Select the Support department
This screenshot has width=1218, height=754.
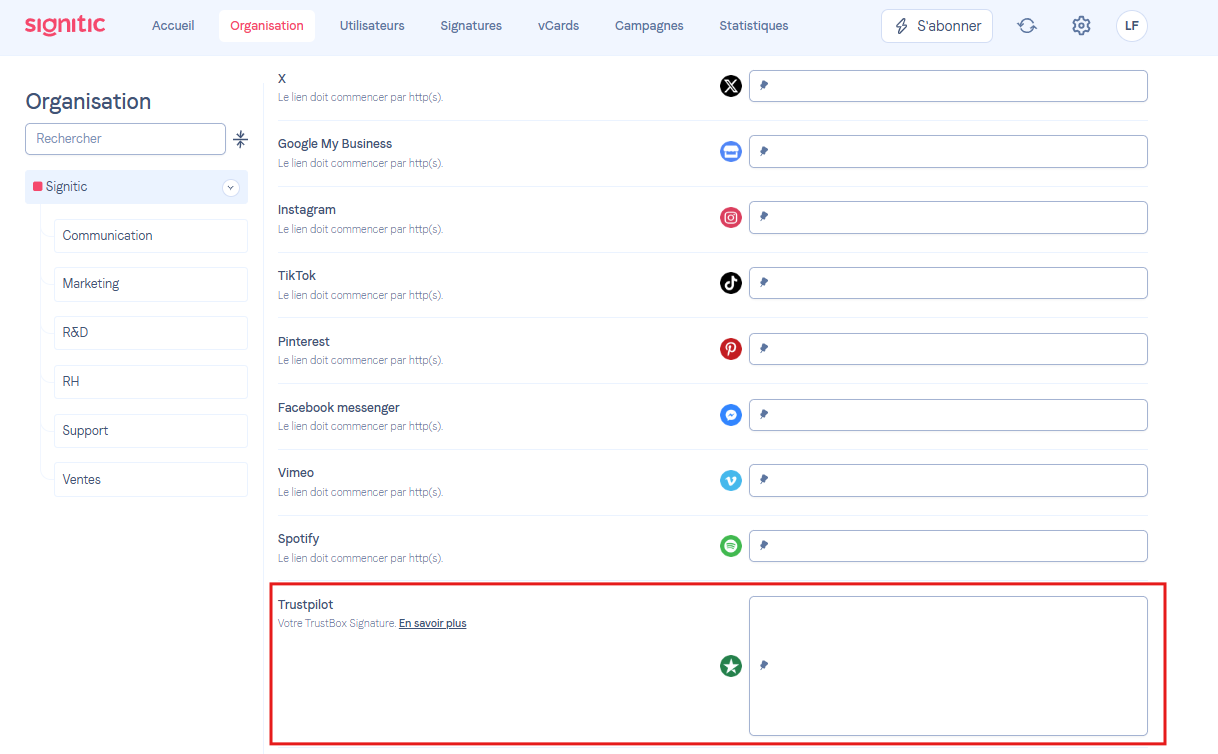(x=151, y=431)
